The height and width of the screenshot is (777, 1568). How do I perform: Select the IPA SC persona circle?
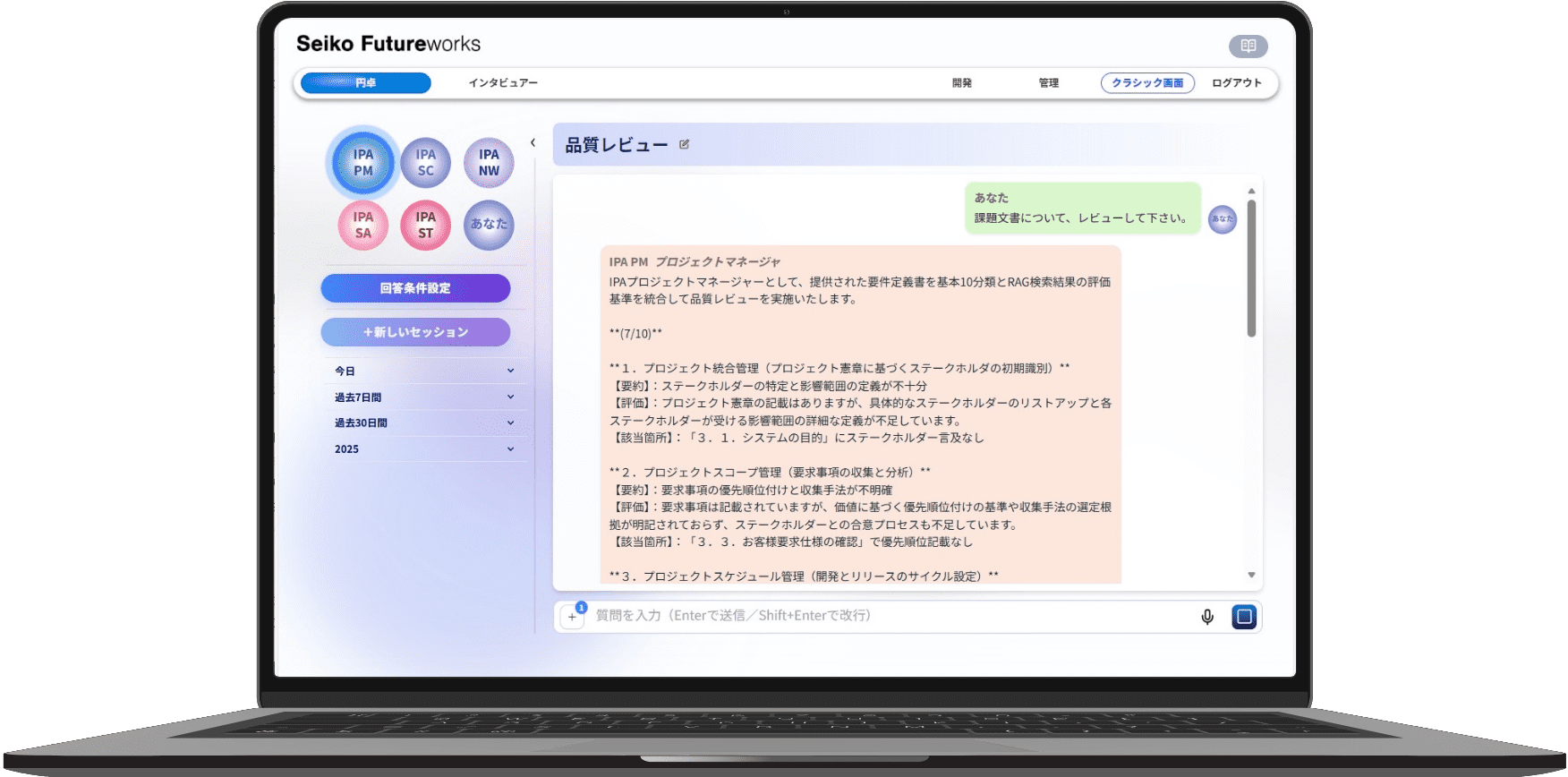click(x=425, y=163)
